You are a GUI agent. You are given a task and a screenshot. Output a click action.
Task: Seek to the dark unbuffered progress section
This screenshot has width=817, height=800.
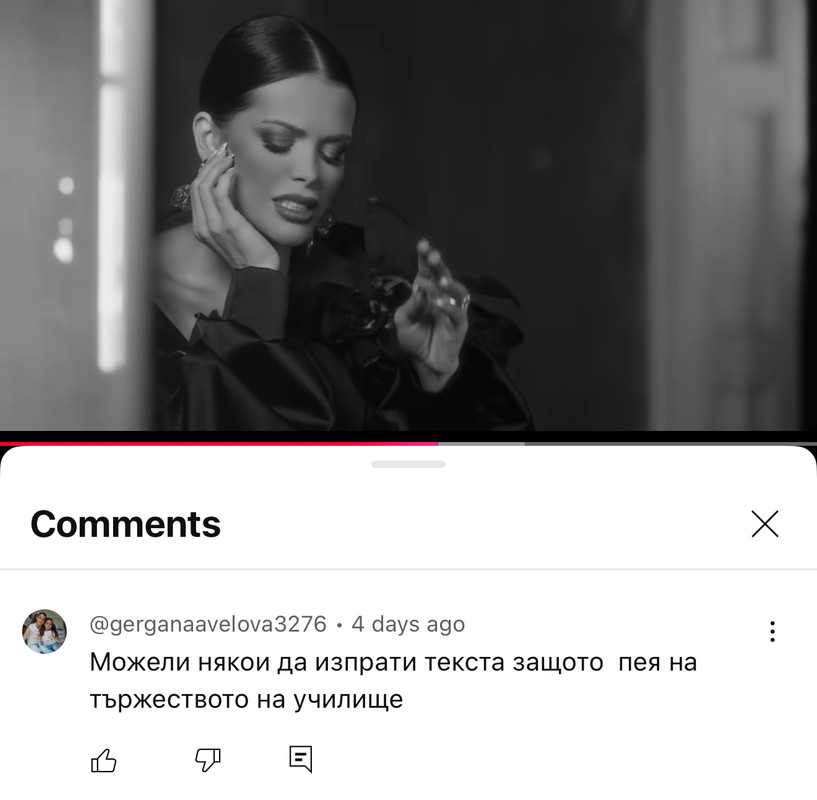671,444
